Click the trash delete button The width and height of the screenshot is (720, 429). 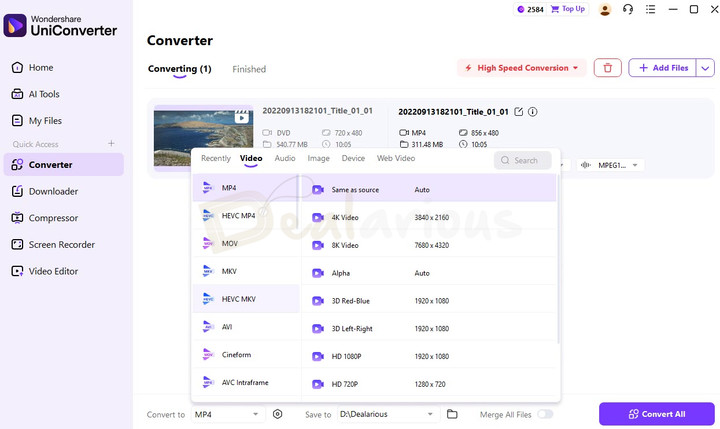(x=608, y=68)
